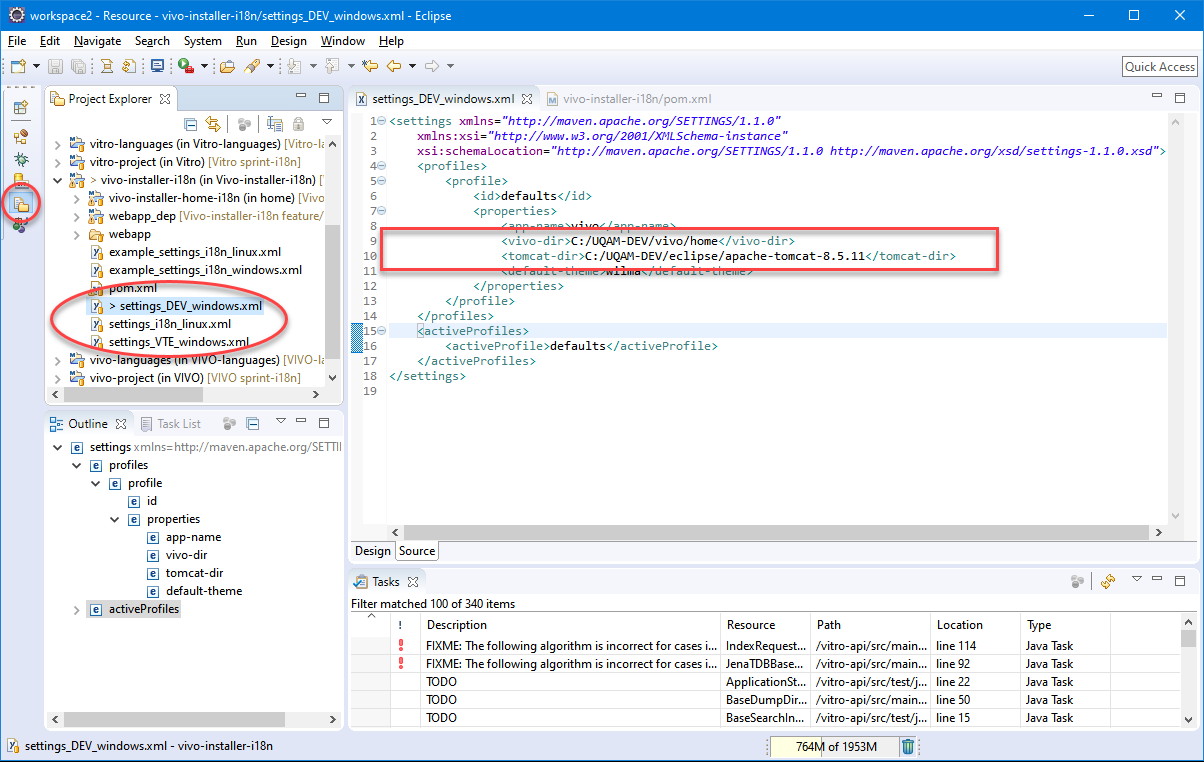Click the Run Garbage Collector trash icon

coord(907,746)
